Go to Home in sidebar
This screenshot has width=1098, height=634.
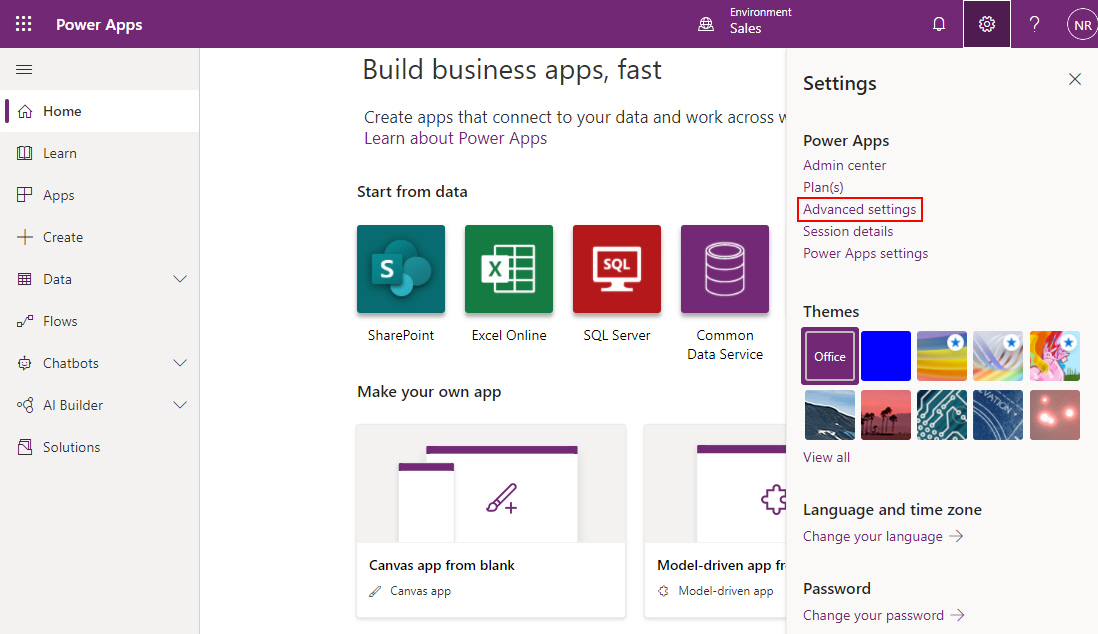[x=99, y=111]
